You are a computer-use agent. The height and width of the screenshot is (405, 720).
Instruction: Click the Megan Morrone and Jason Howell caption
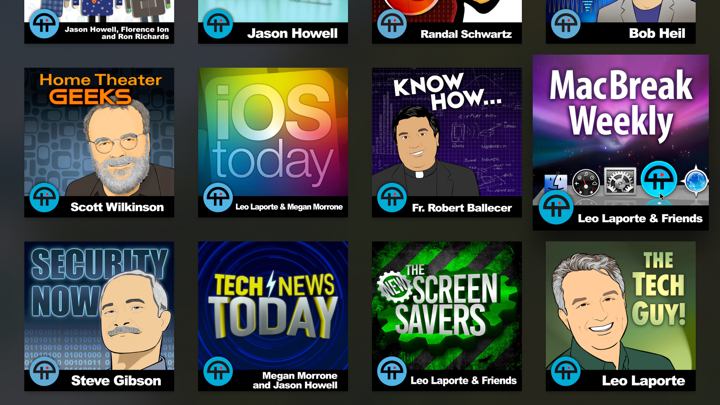click(x=295, y=381)
